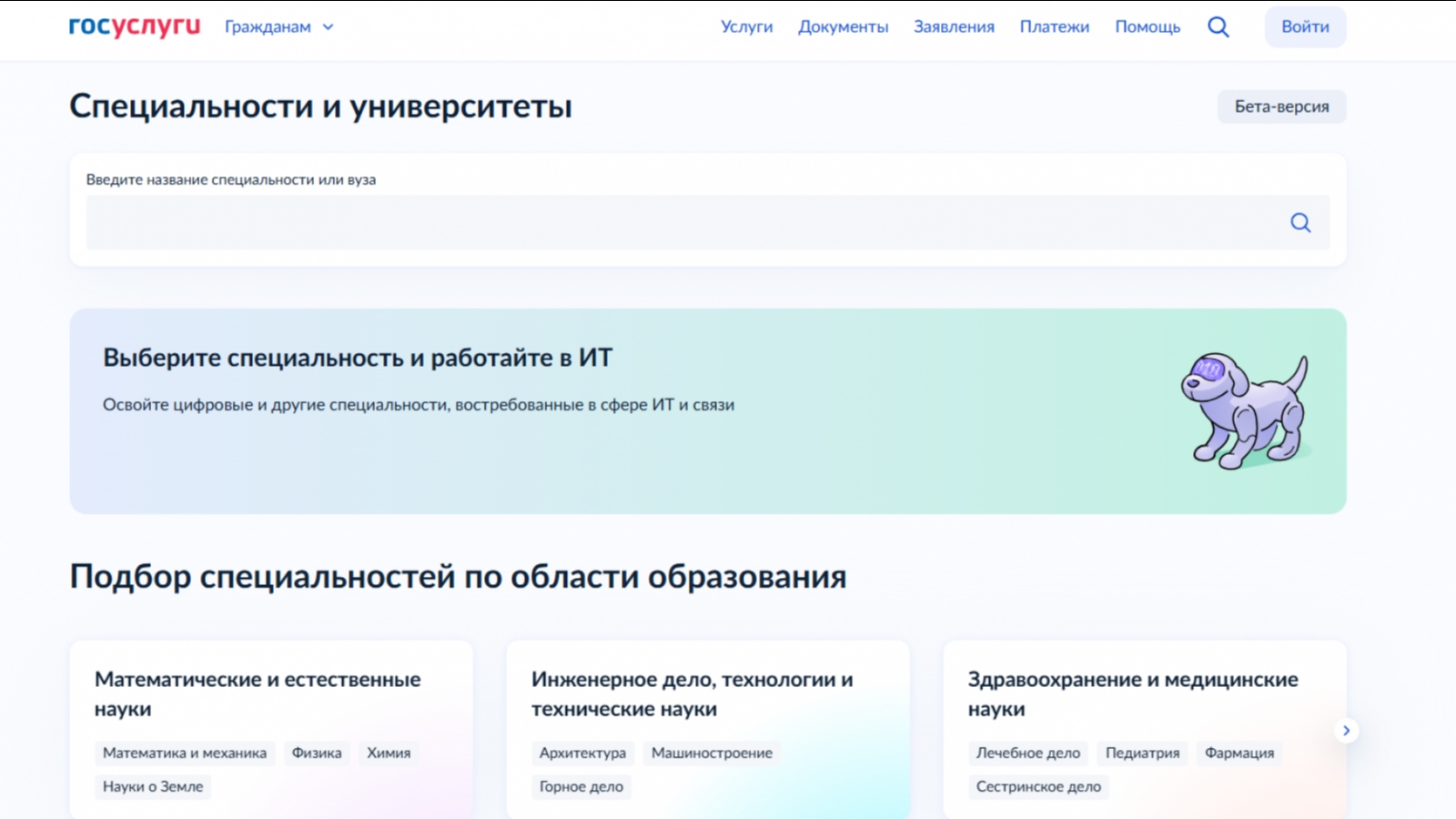This screenshot has width=1456, height=819.
Task: Navigate to Платежи
Action: click(1054, 27)
